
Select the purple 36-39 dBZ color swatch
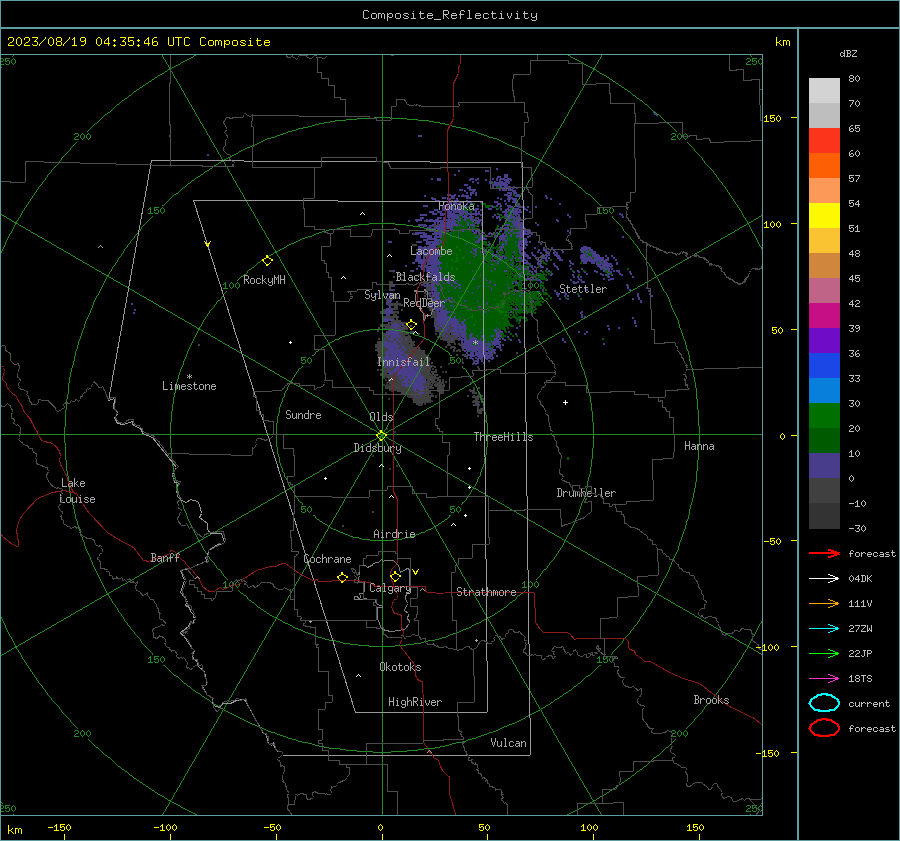pos(824,341)
